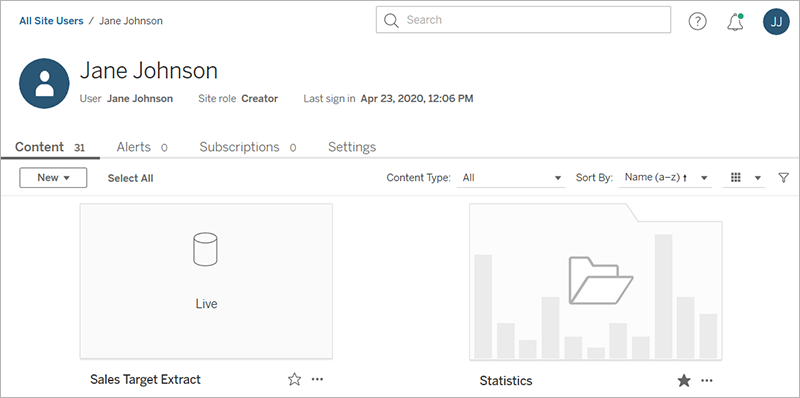Click the grid view icon
This screenshot has width=800, height=398.
tap(735, 177)
